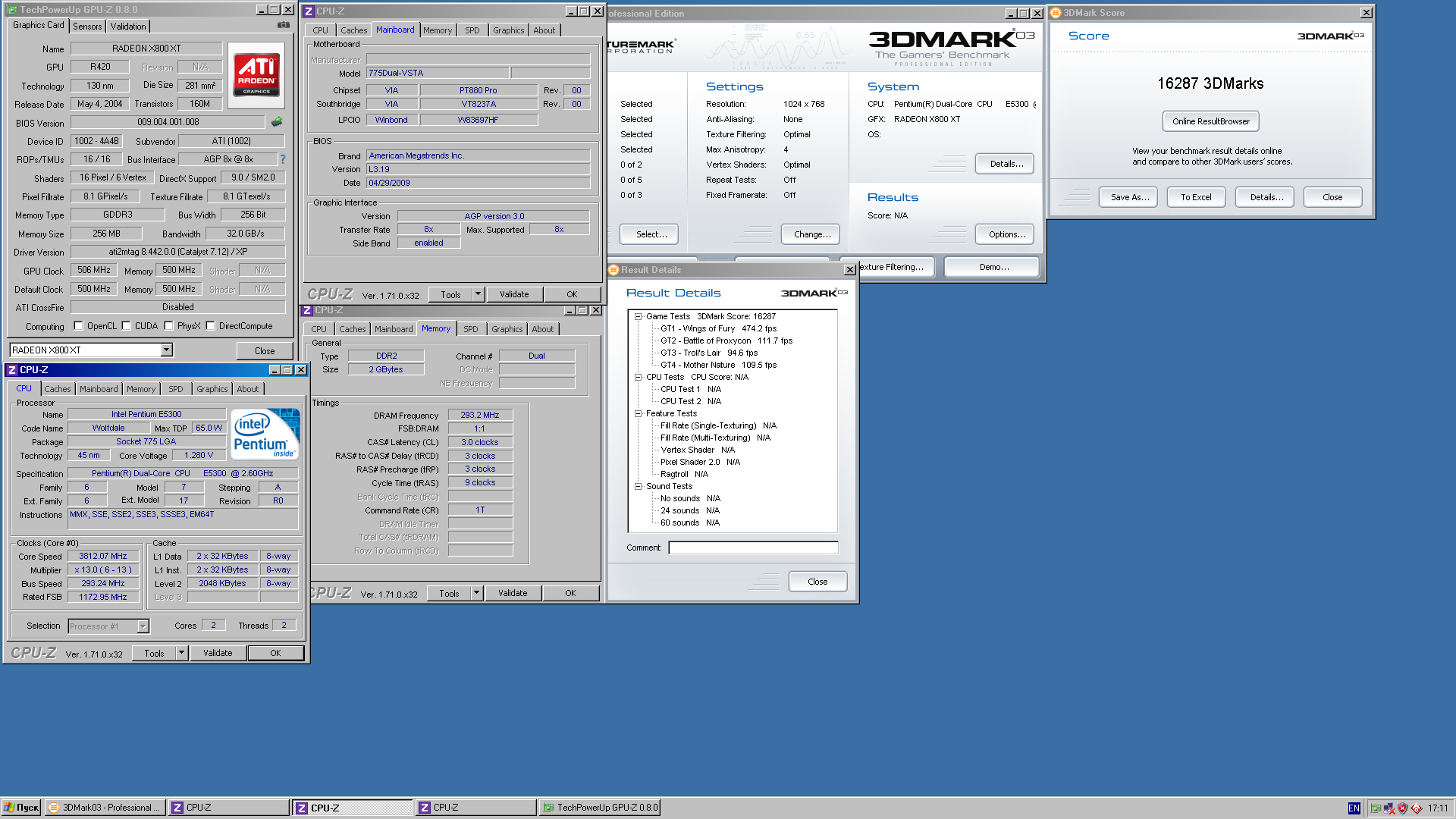Click the GPU-Z screenshot camera icon
This screenshot has height=819, width=1456.
click(x=284, y=25)
